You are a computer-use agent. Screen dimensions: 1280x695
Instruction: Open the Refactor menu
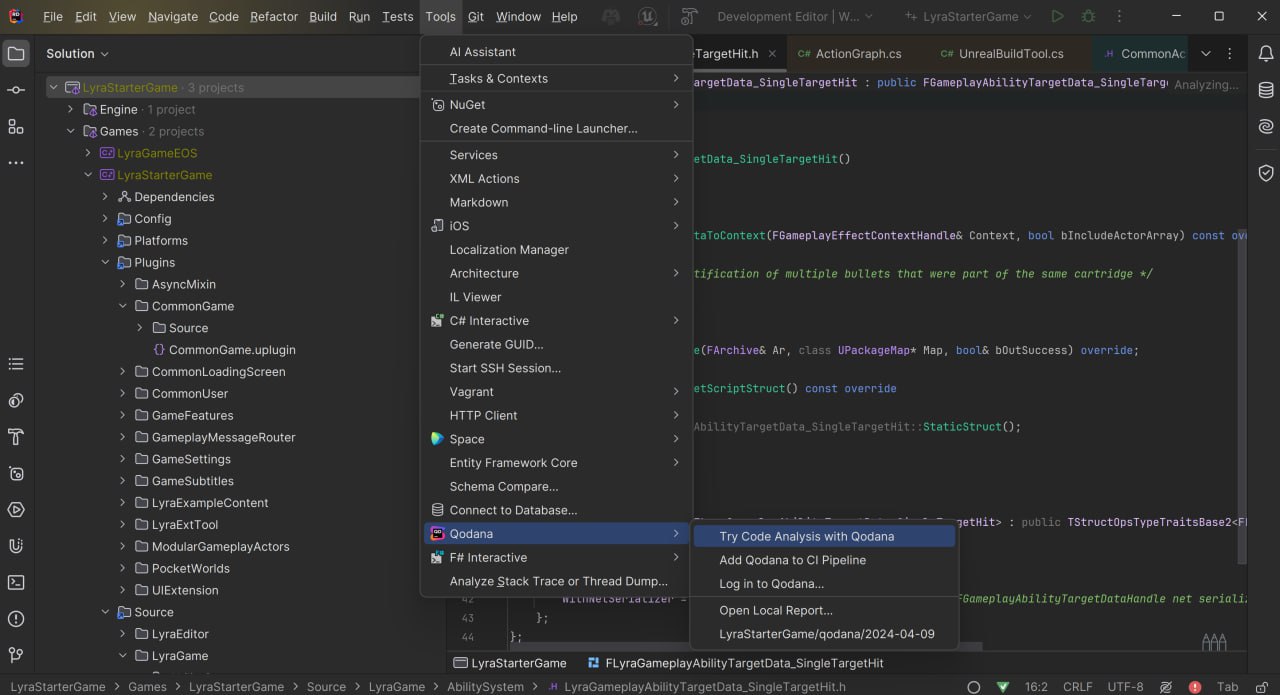tap(274, 16)
